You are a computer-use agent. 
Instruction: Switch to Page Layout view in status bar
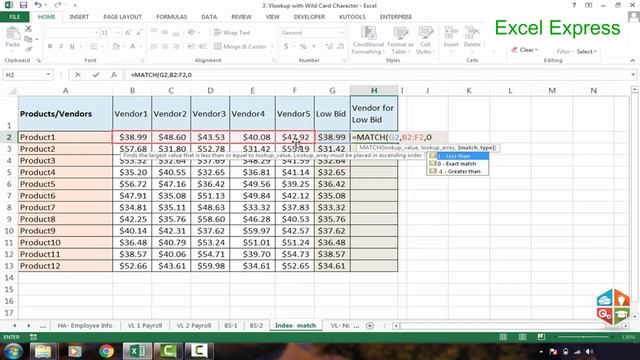click(x=522, y=337)
